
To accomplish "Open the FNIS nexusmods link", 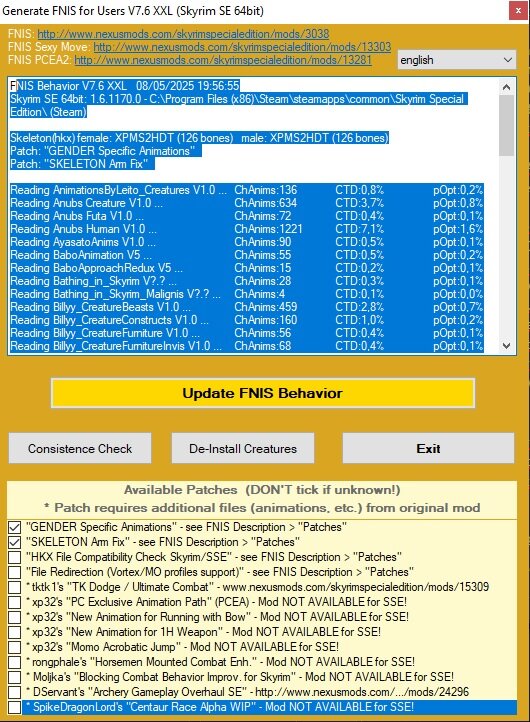I will pyautogui.click(x=183, y=34).
